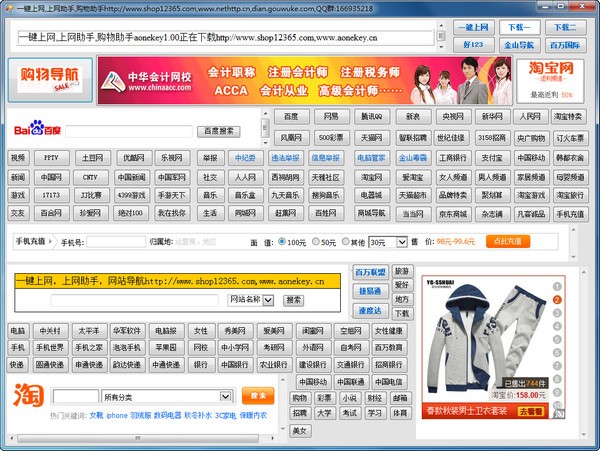Open the 圆通快递 button
This screenshot has height=451, width=600.
click(51, 365)
